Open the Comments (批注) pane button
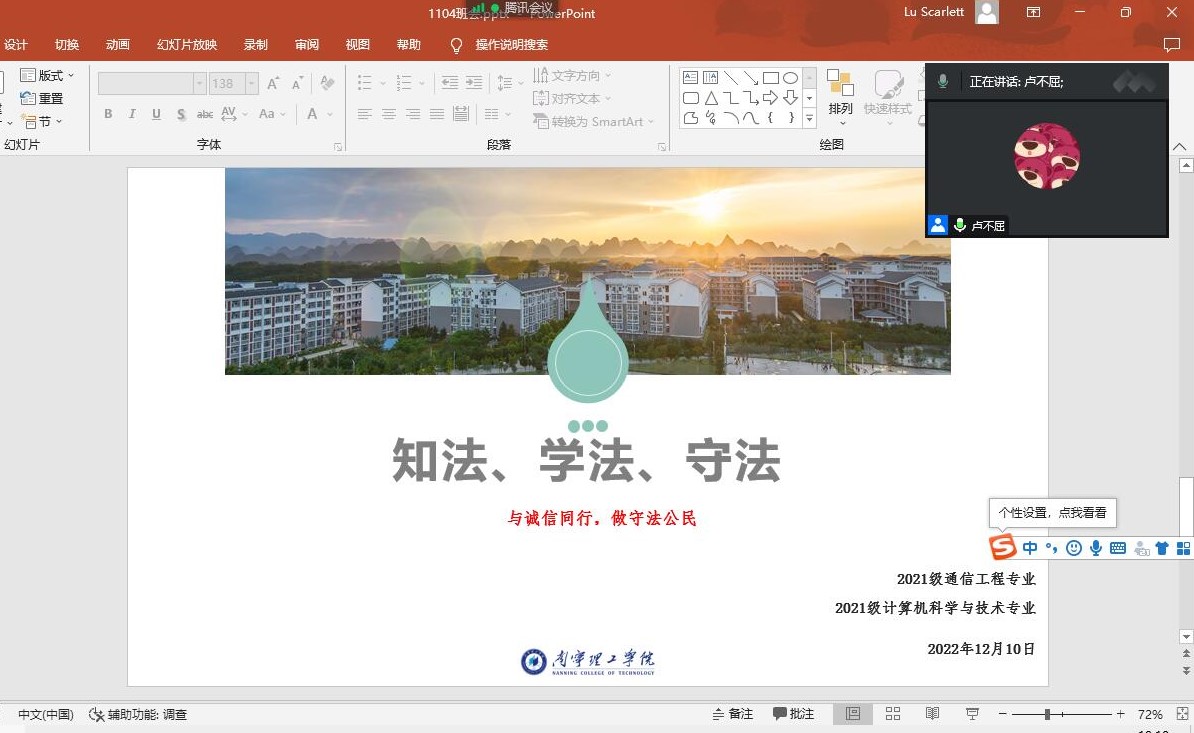Screen dimensions: 1194x733 (x=793, y=714)
